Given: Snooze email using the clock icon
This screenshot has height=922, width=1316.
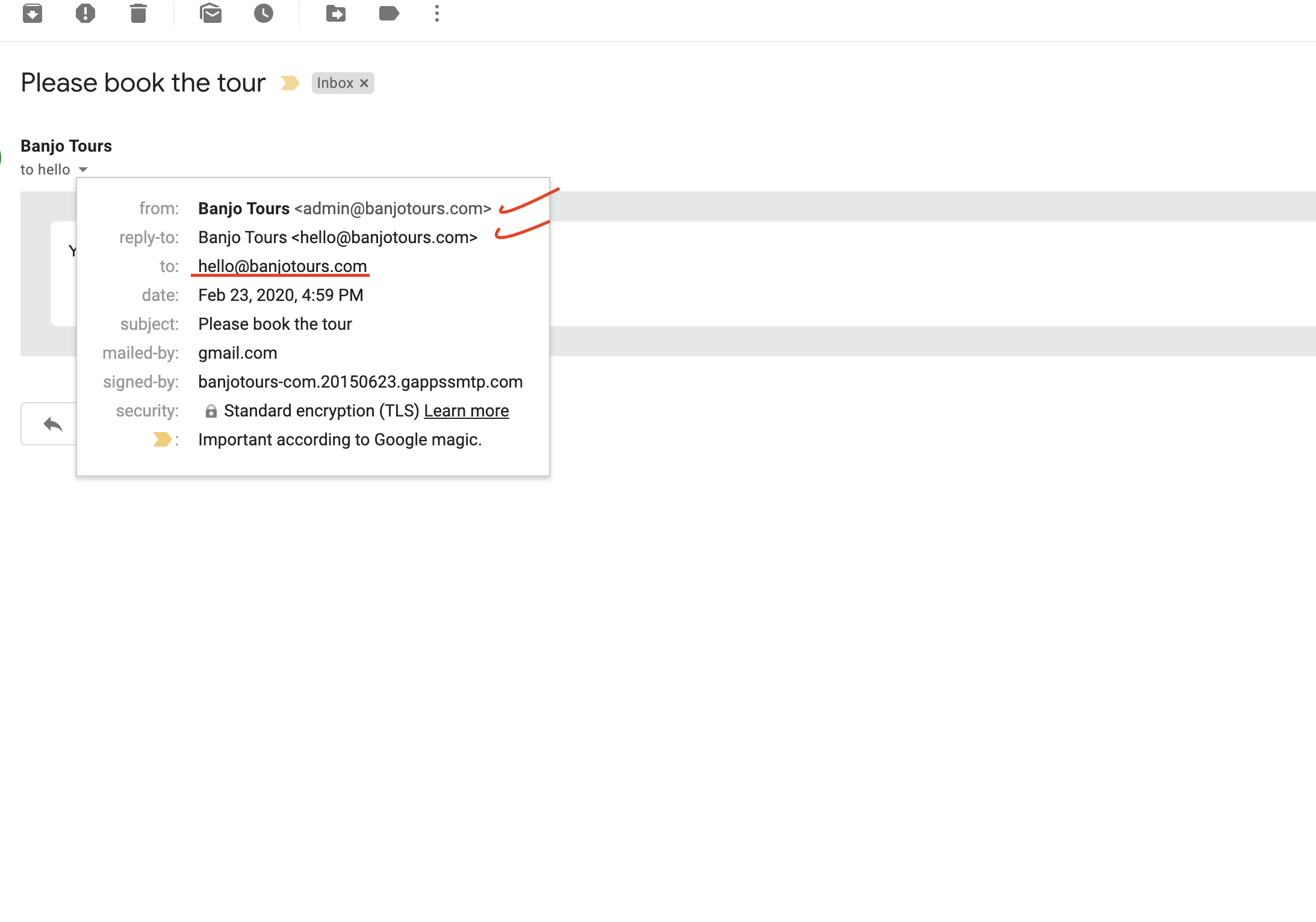Looking at the screenshot, I should tap(264, 13).
